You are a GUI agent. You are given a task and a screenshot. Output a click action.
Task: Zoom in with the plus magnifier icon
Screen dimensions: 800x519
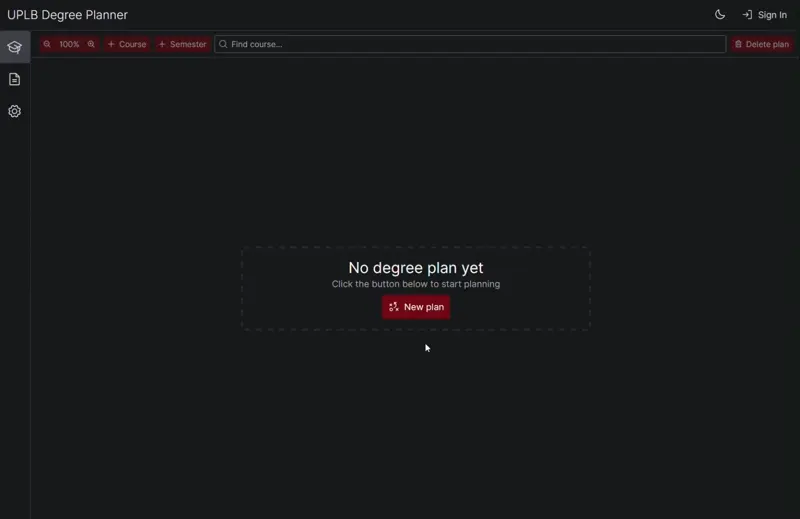91,44
